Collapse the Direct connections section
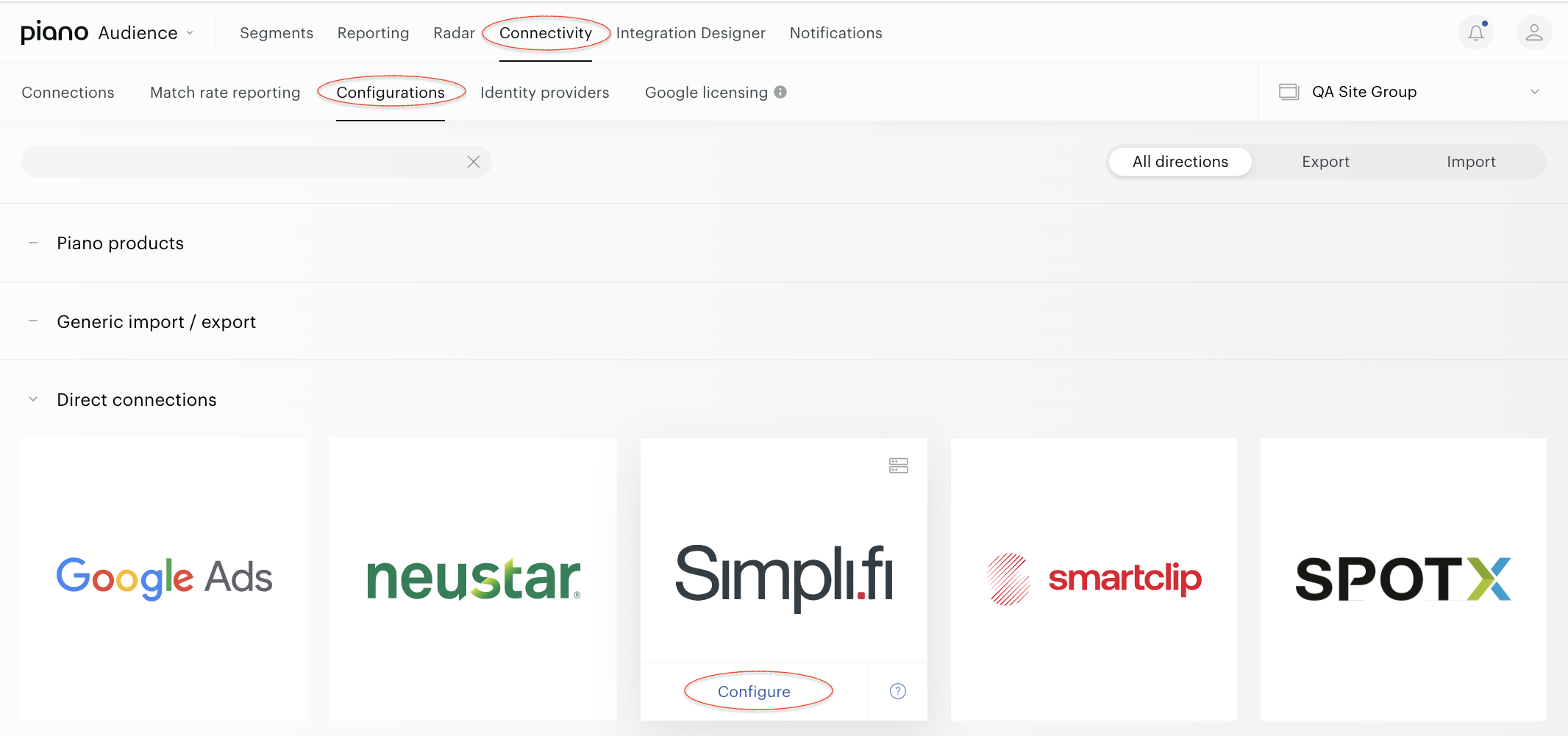Viewport: 1568px width, 736px height. [33, 399]
